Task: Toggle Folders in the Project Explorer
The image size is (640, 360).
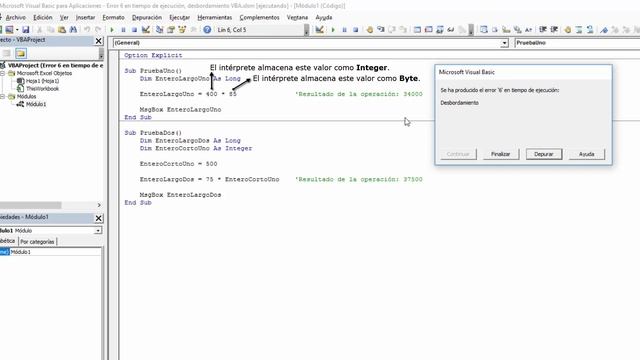Action: coord(21,53)
